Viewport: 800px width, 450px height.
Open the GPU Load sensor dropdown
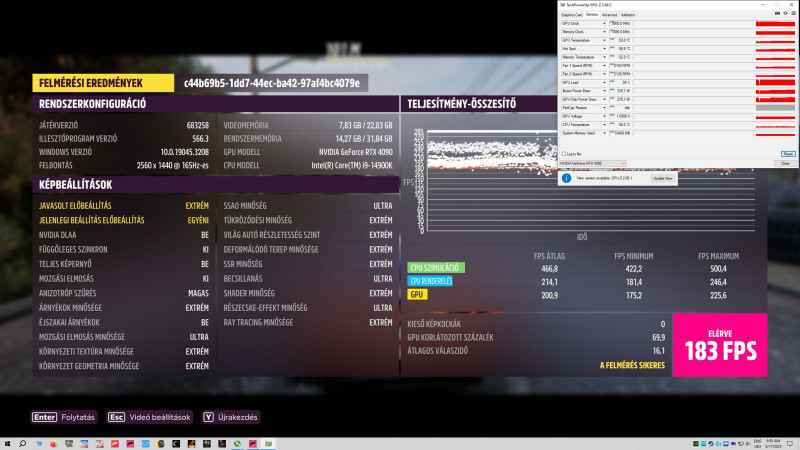click(604, 82)
